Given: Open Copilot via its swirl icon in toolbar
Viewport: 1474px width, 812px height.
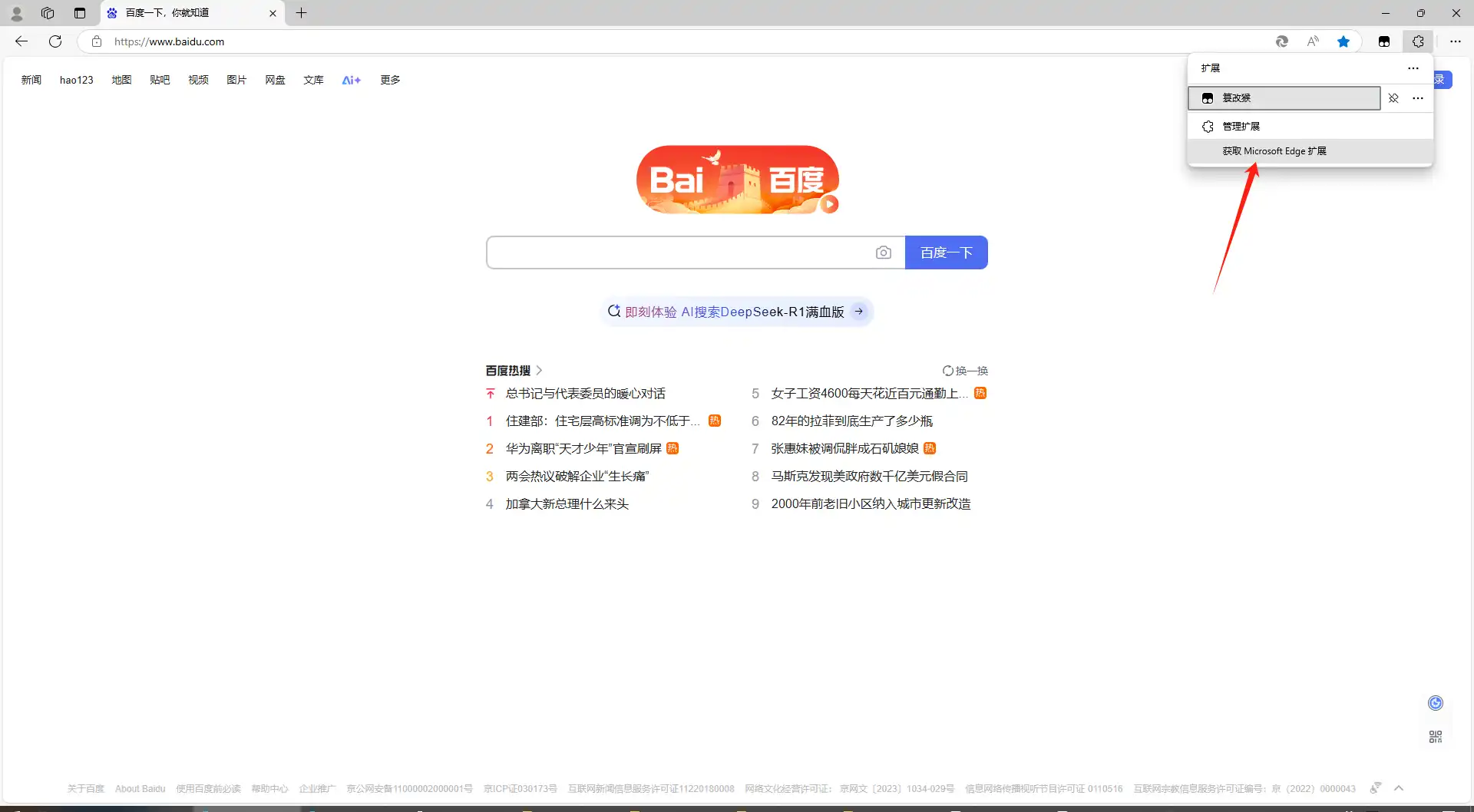Looking at the screenshot, I should coord(1282,41).
